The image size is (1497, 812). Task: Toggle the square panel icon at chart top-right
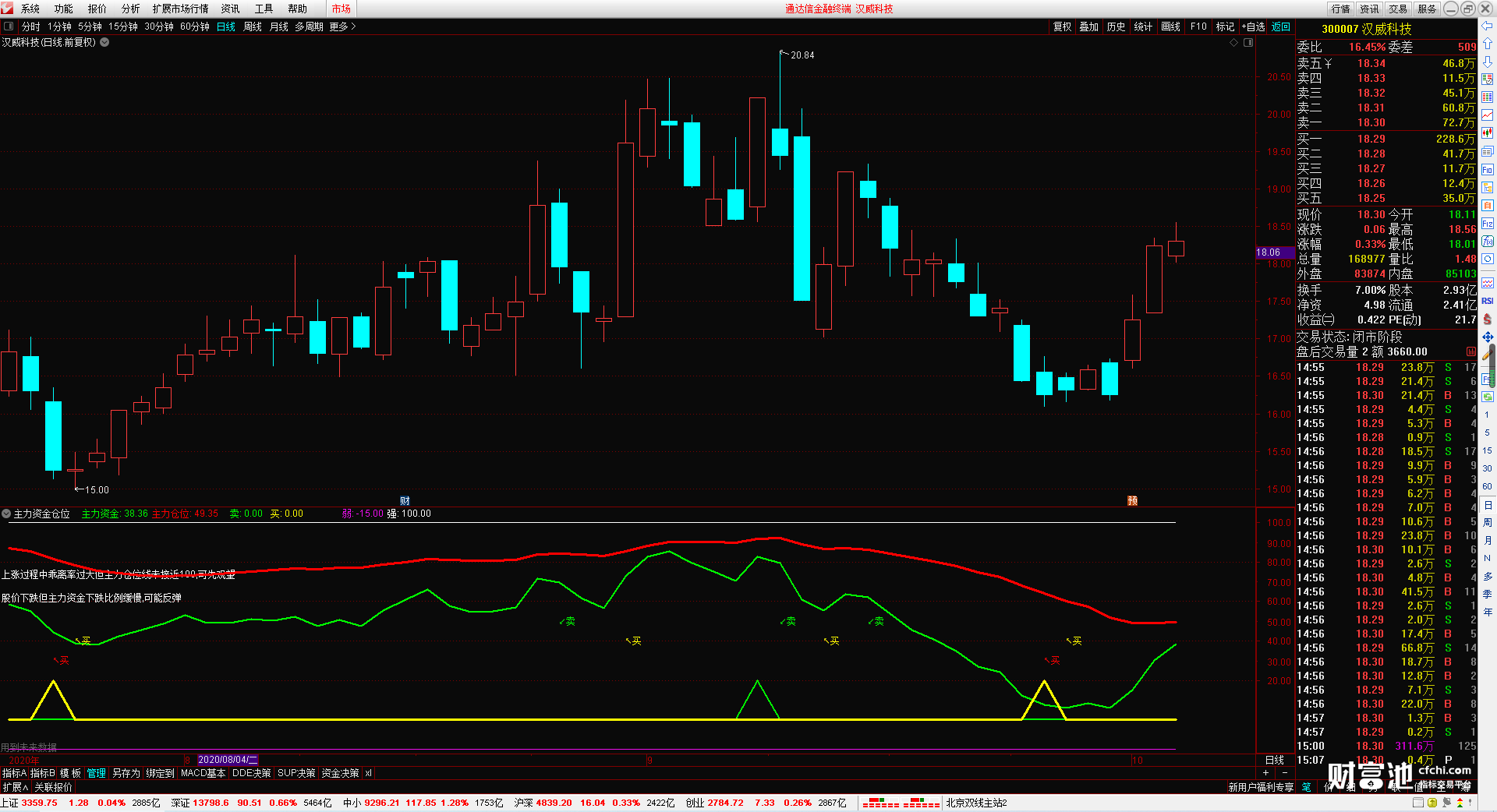tap(1248, 42)
